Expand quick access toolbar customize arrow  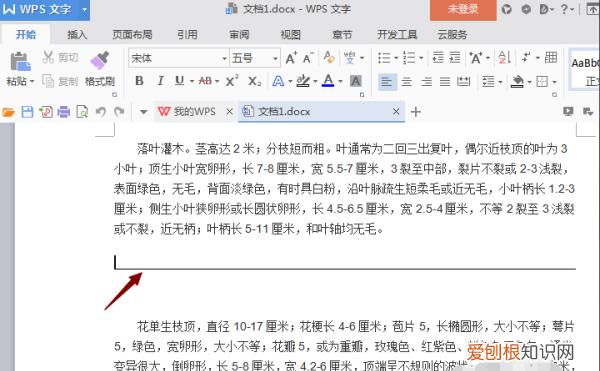[143, 112]
